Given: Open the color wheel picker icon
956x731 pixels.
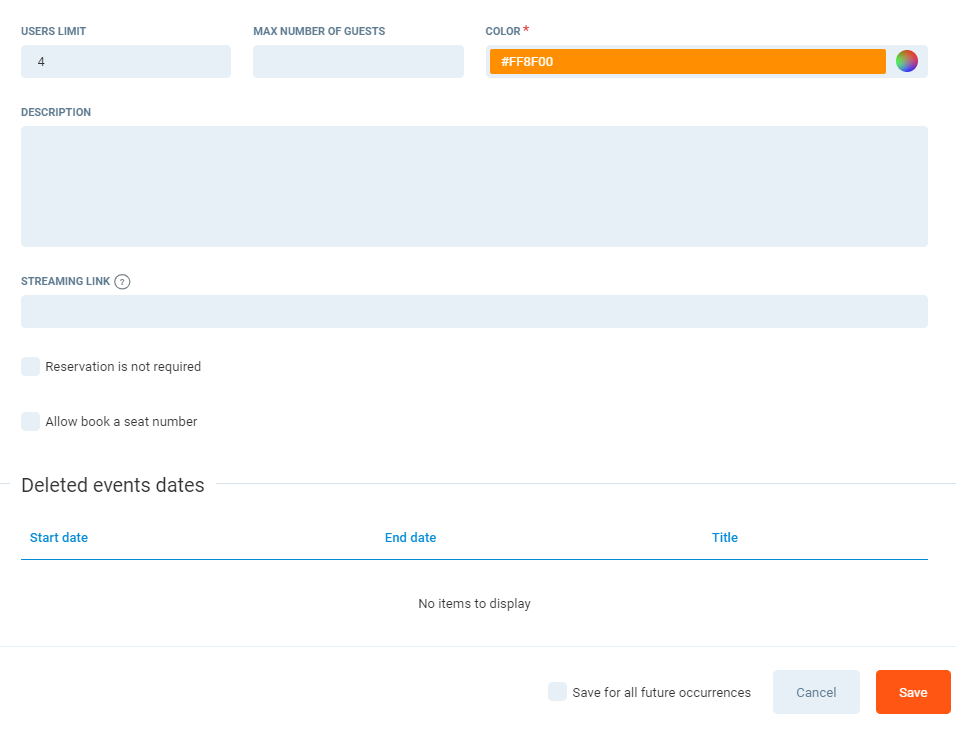Looking at the screenshot, I should click(906, 61).
